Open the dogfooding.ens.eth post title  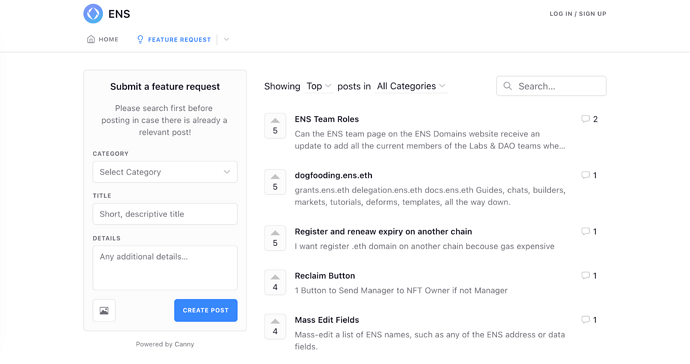coord(333,175)
